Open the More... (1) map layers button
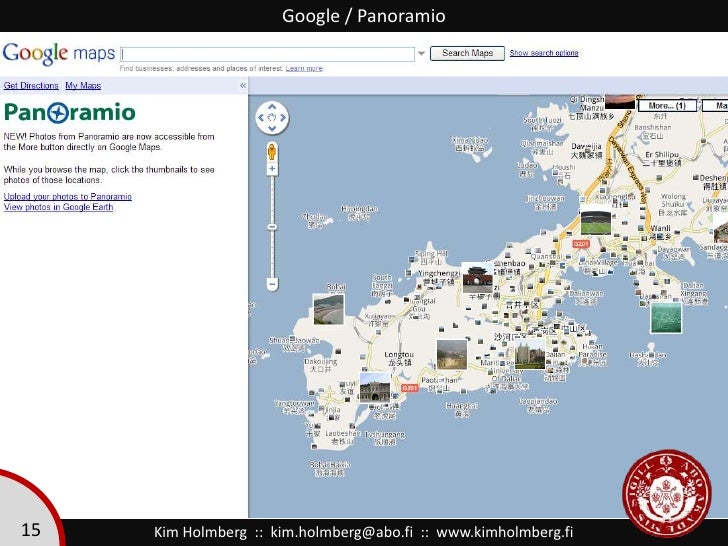The width and height of the screenshot is (728, 546). pyautogui.click(x=667, y=106)
